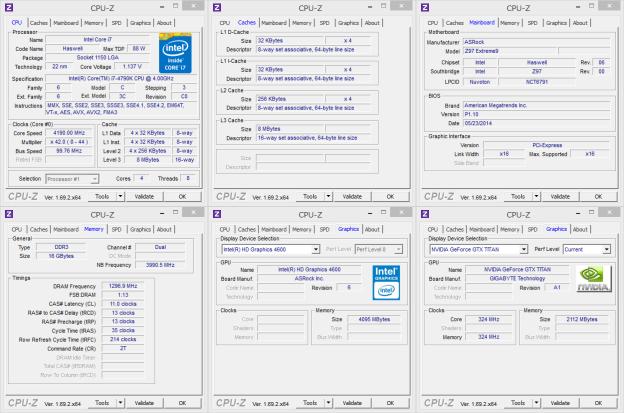
Task: Open the CPU tab in the GTX TITAN window
Action: click(433, 230)
